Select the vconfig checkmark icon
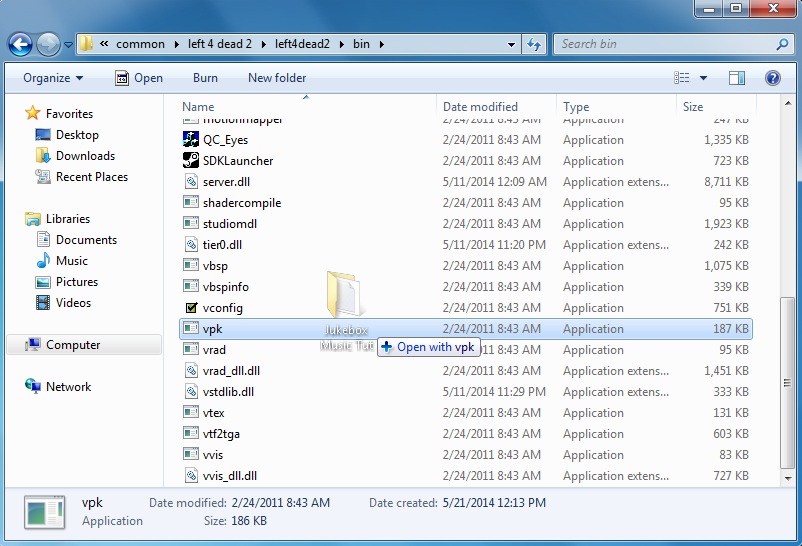802x546 pixels. pyautogui.click(x=191, y=308)
